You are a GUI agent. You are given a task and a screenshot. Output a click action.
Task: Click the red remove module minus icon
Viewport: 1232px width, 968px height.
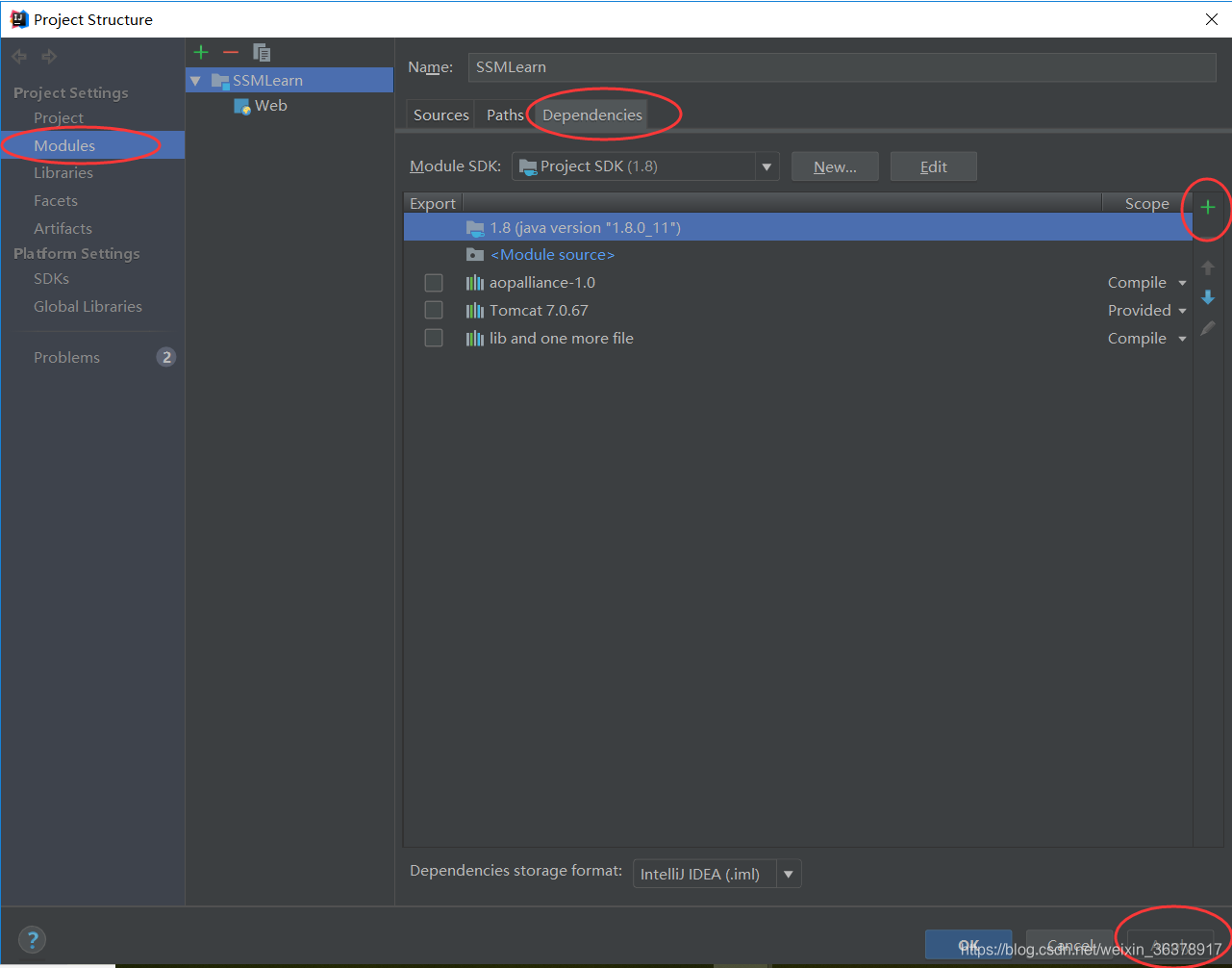[231, 52]
